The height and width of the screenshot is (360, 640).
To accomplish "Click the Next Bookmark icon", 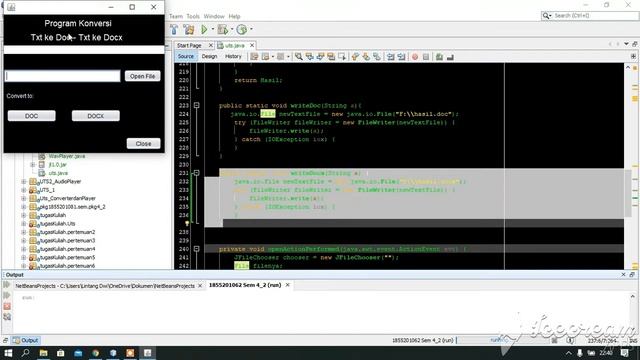I will tap(366, 57).
